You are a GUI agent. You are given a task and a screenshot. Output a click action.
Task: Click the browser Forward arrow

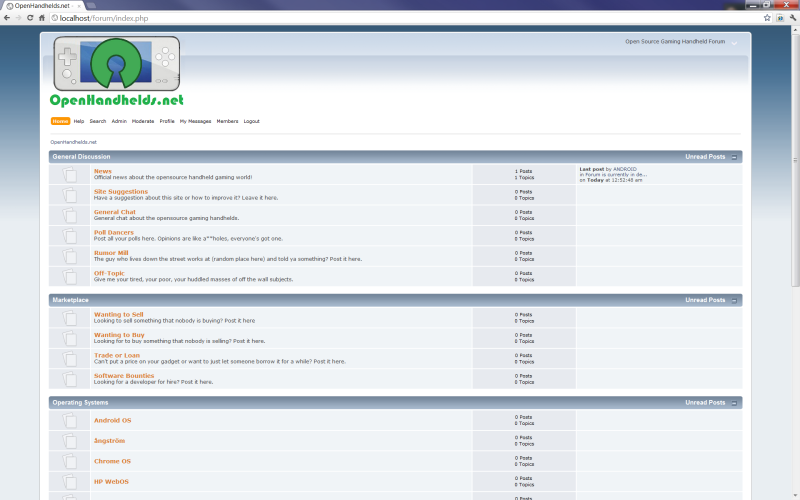18,18
